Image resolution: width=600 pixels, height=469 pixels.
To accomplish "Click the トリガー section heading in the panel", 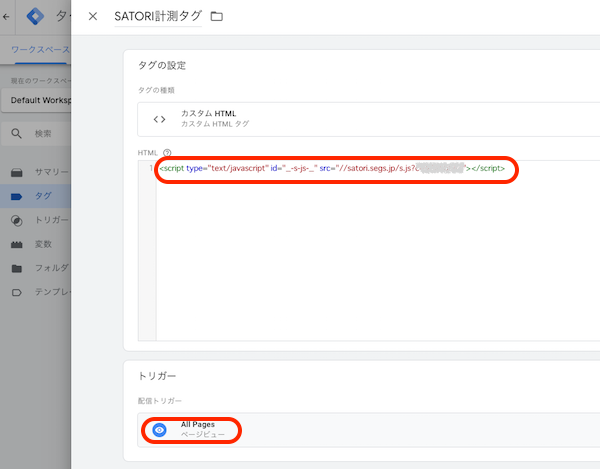I will pyautogui.click(x=157, y=376).
